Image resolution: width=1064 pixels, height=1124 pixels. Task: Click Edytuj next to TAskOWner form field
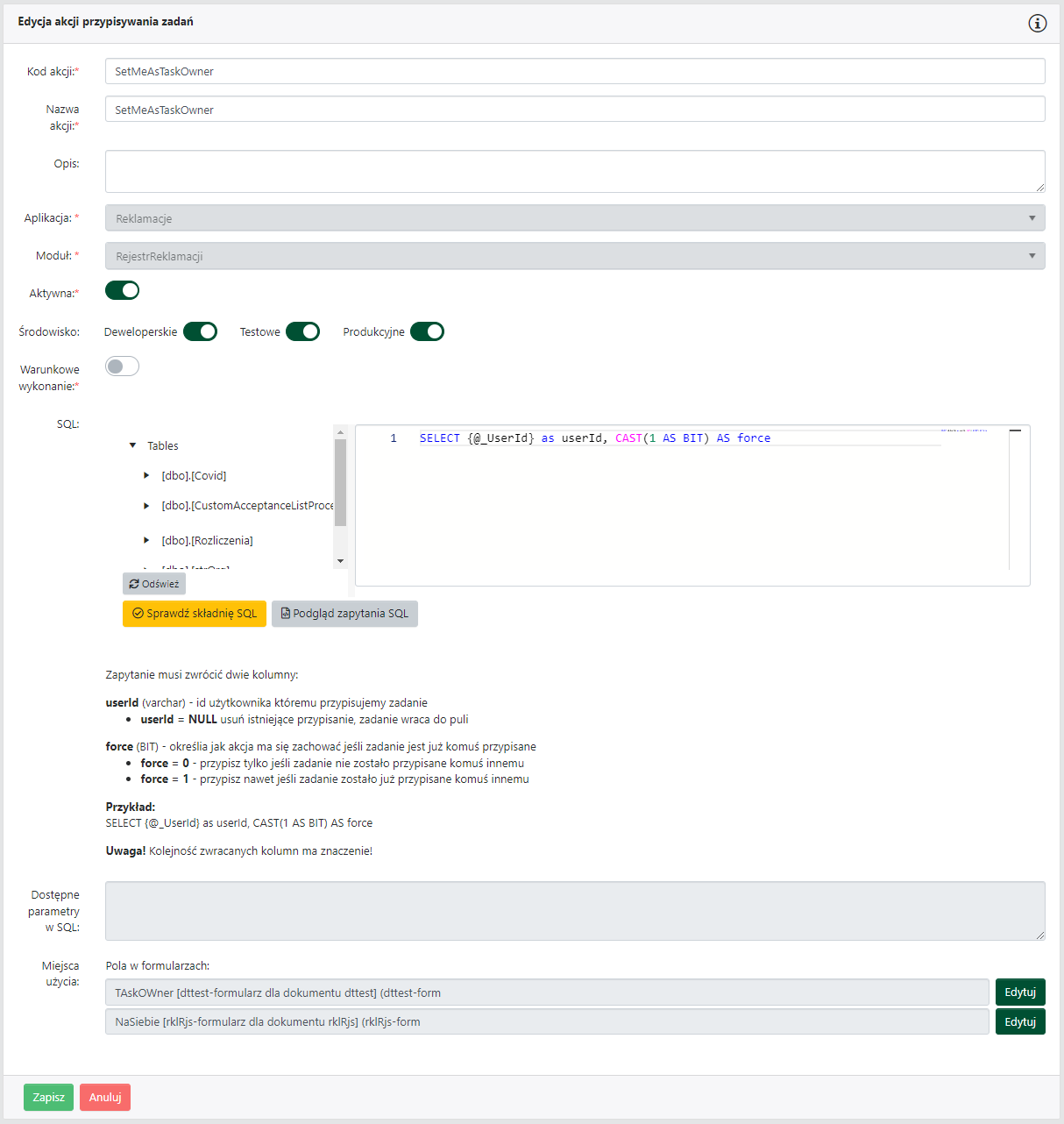[x=1020, y=992]
